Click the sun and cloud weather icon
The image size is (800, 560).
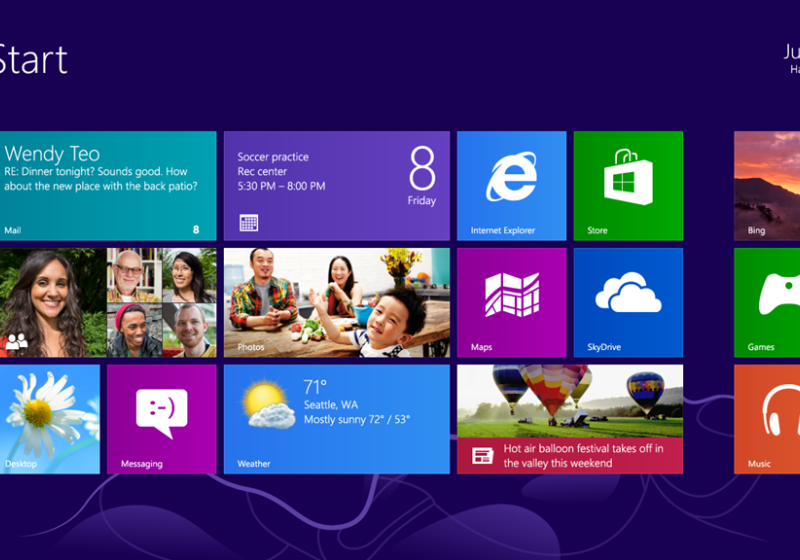coord(268,405)
